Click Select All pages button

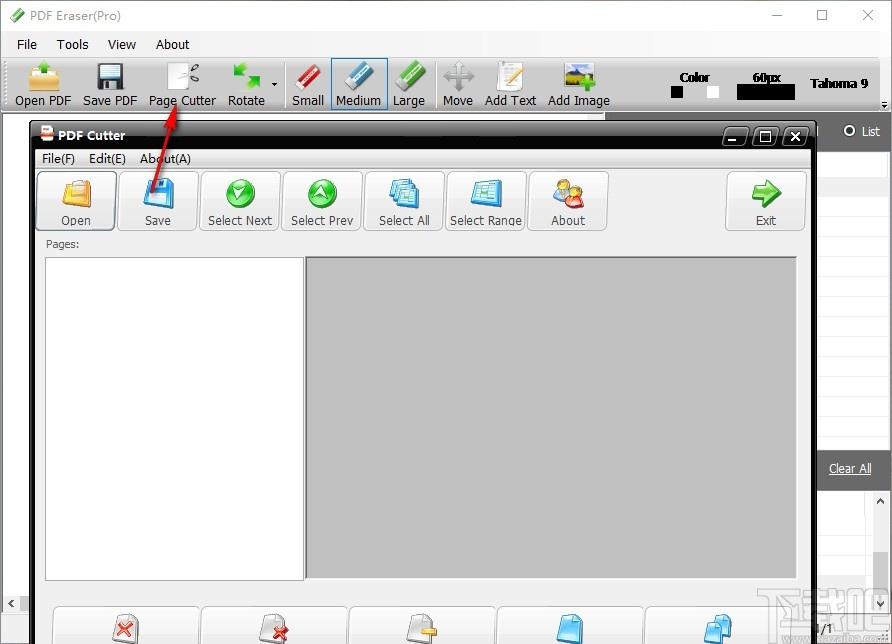pos(404,201)
